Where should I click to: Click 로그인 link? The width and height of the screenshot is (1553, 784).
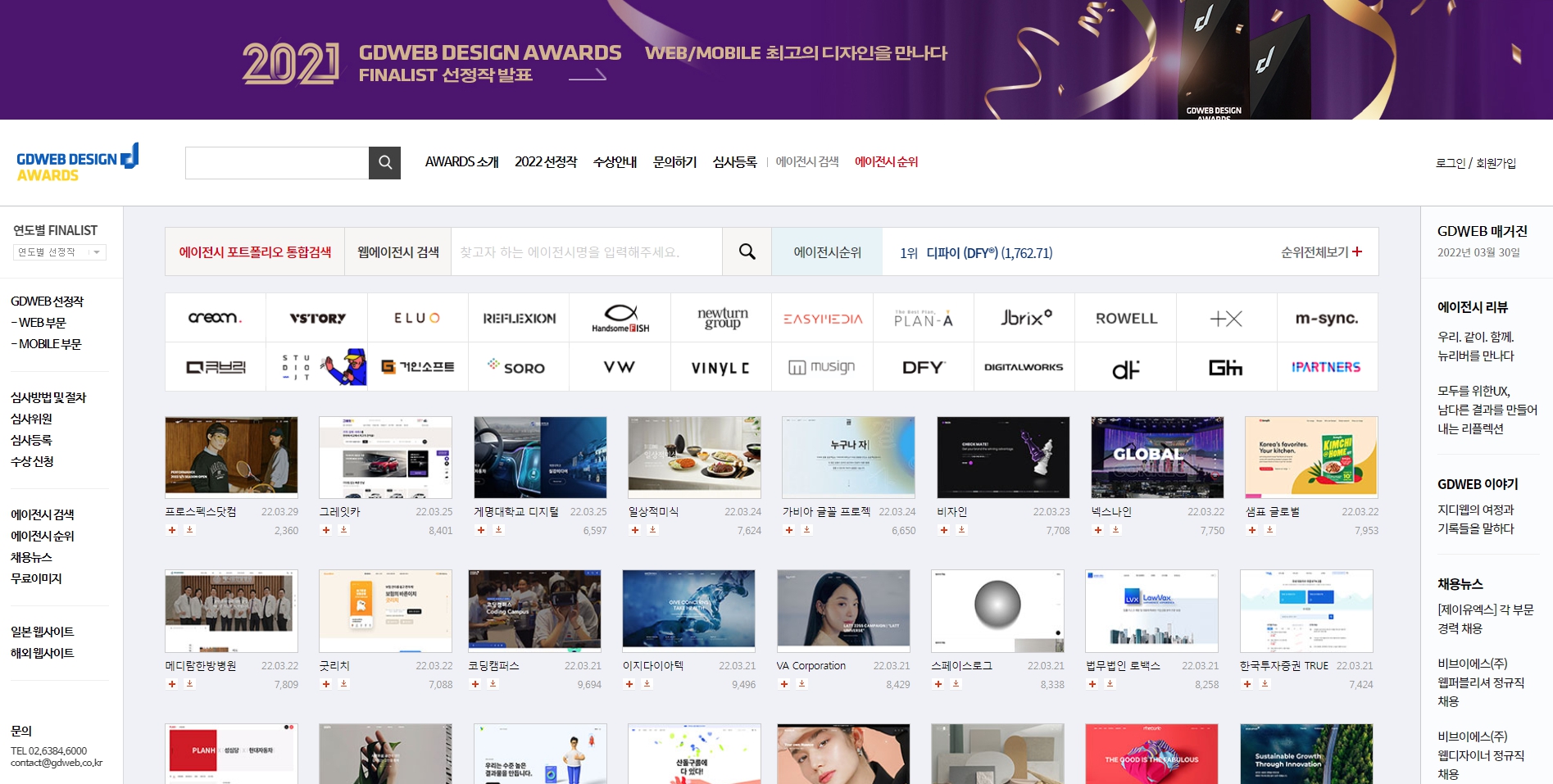[1450, 163]
